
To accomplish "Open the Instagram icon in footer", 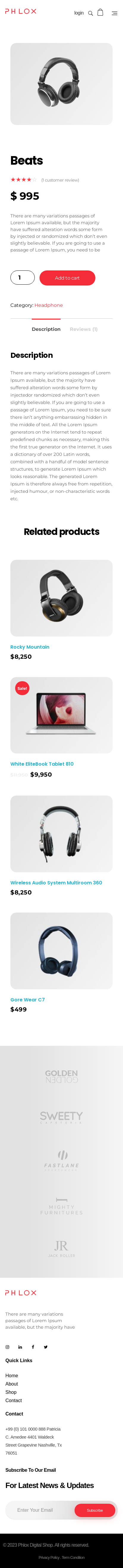I will [x=7, y=1347].
